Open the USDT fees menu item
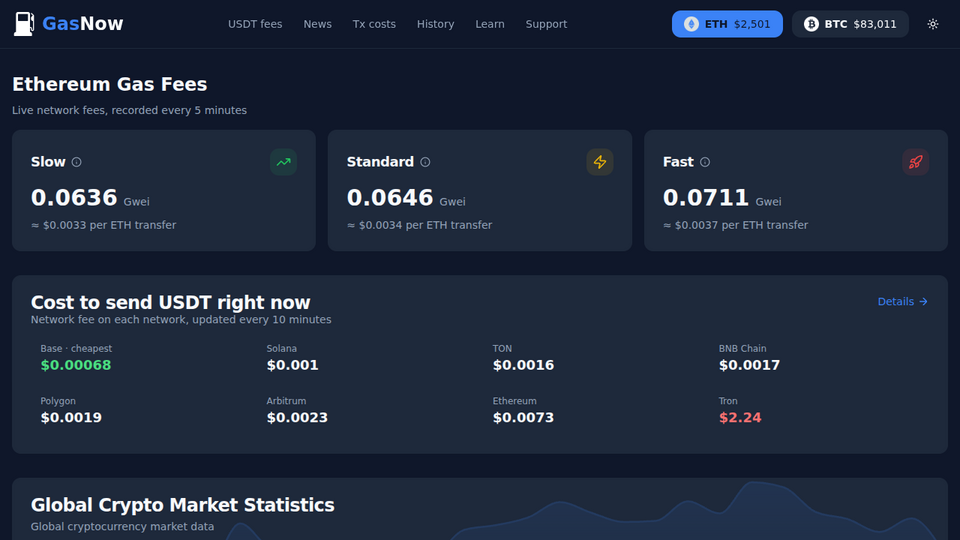The image size is (960, 540). pyautogui.click(x=255, y=24)
